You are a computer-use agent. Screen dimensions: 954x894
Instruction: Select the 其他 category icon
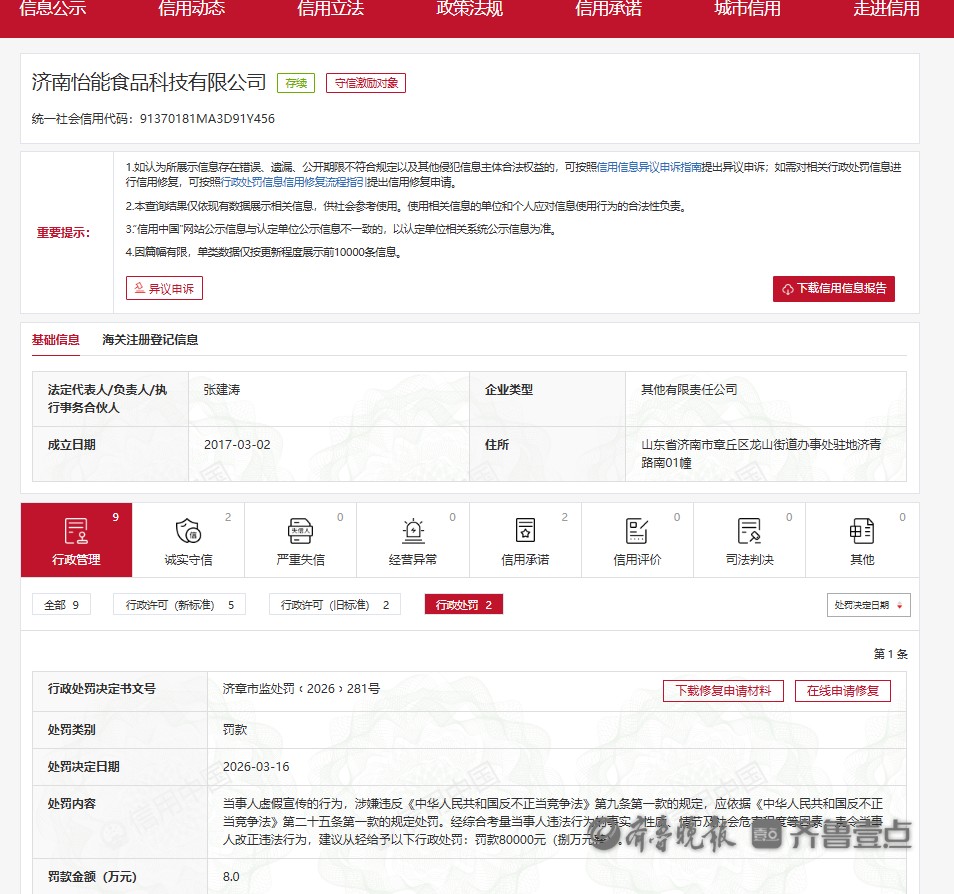pyautogui.click(x=861, y=531)
